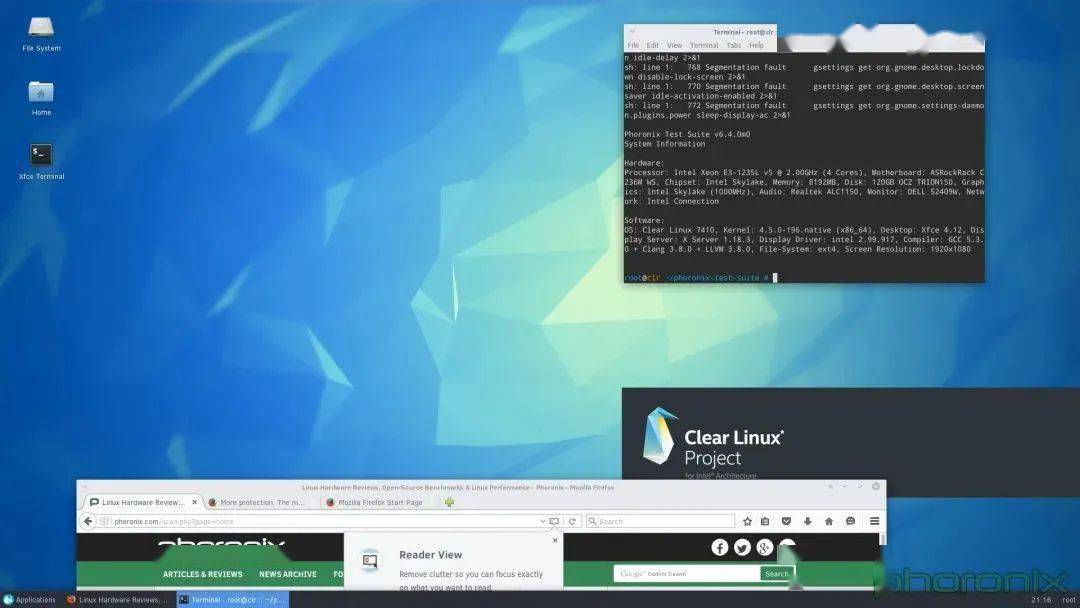Open the terminal Help menu
Screen dimensions: 1080x608
tap(756, 45)
